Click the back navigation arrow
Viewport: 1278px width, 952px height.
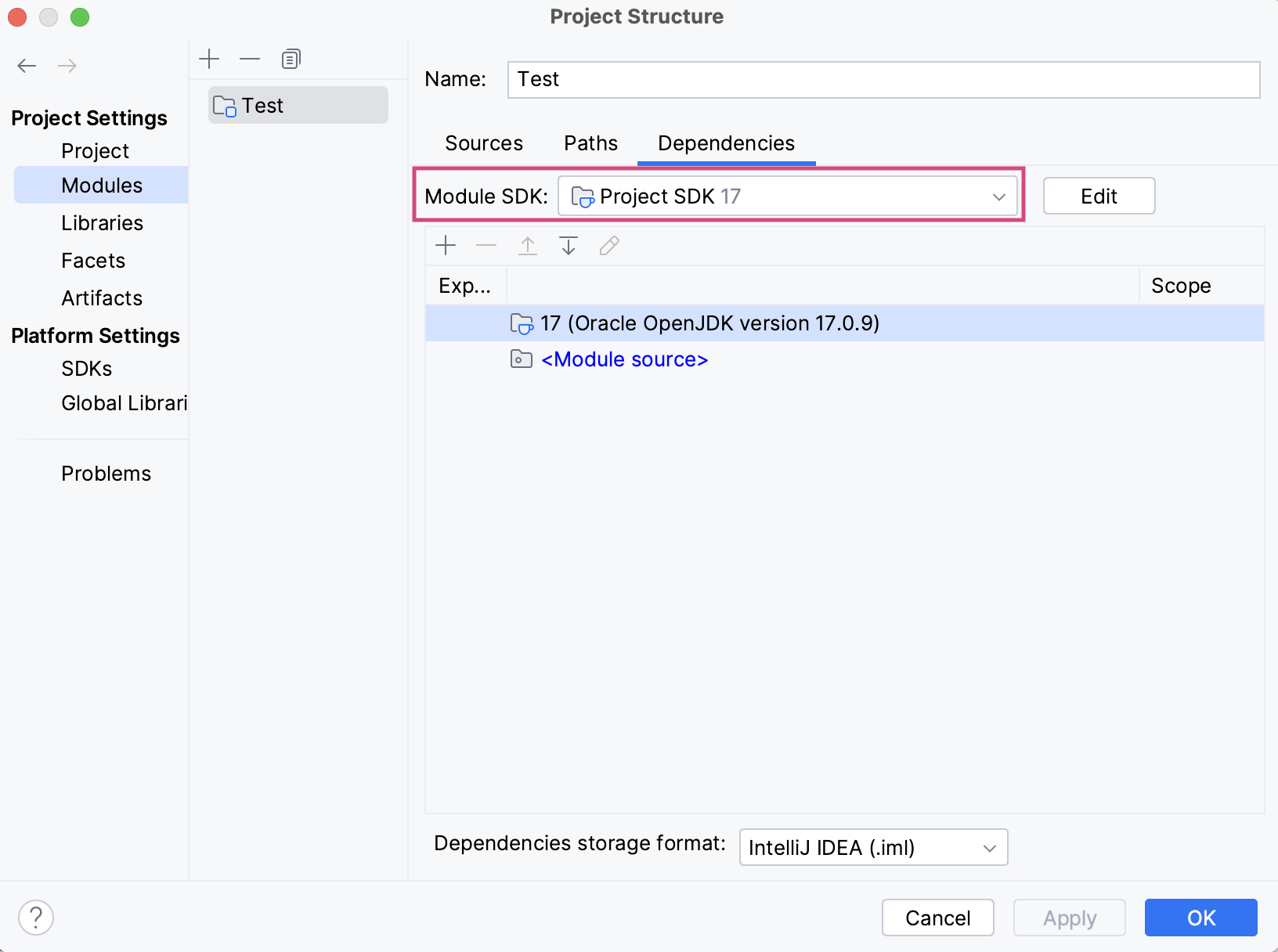pyautogui.click(x=27, y=66)
